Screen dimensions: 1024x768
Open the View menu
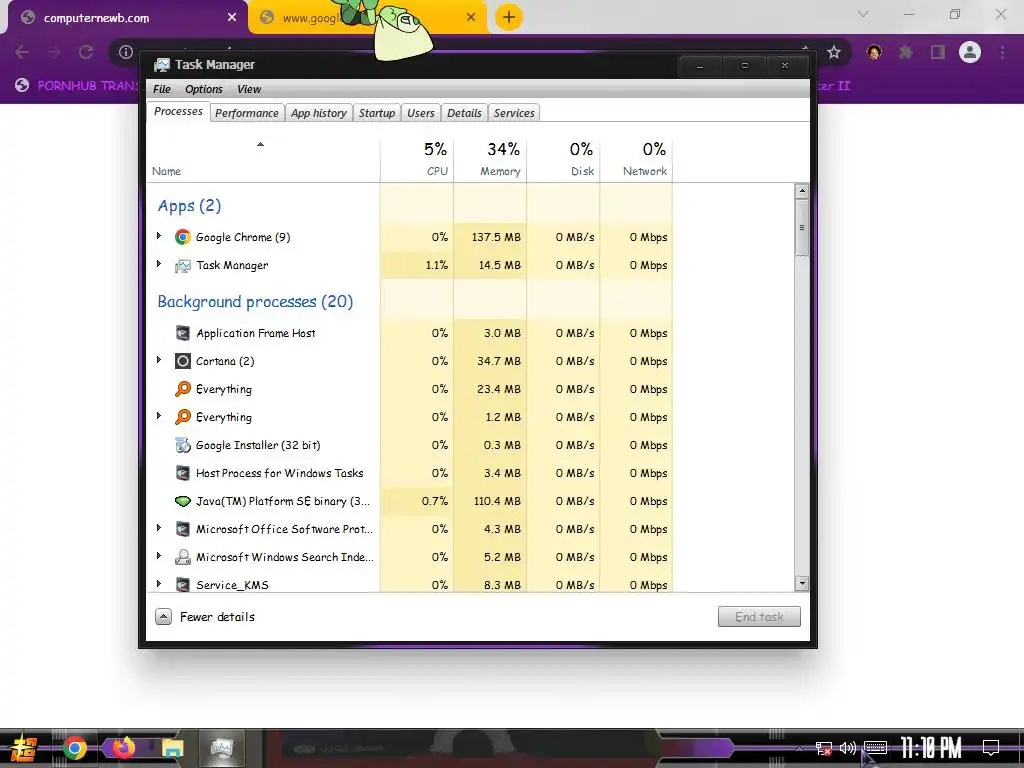point(249,89)
